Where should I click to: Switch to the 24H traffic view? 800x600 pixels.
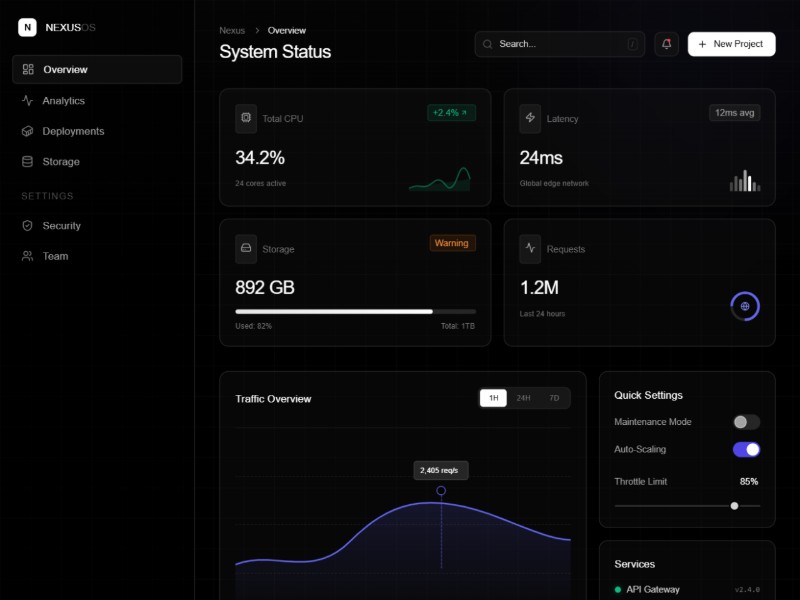pyautogui.click(x=524, y=397)
